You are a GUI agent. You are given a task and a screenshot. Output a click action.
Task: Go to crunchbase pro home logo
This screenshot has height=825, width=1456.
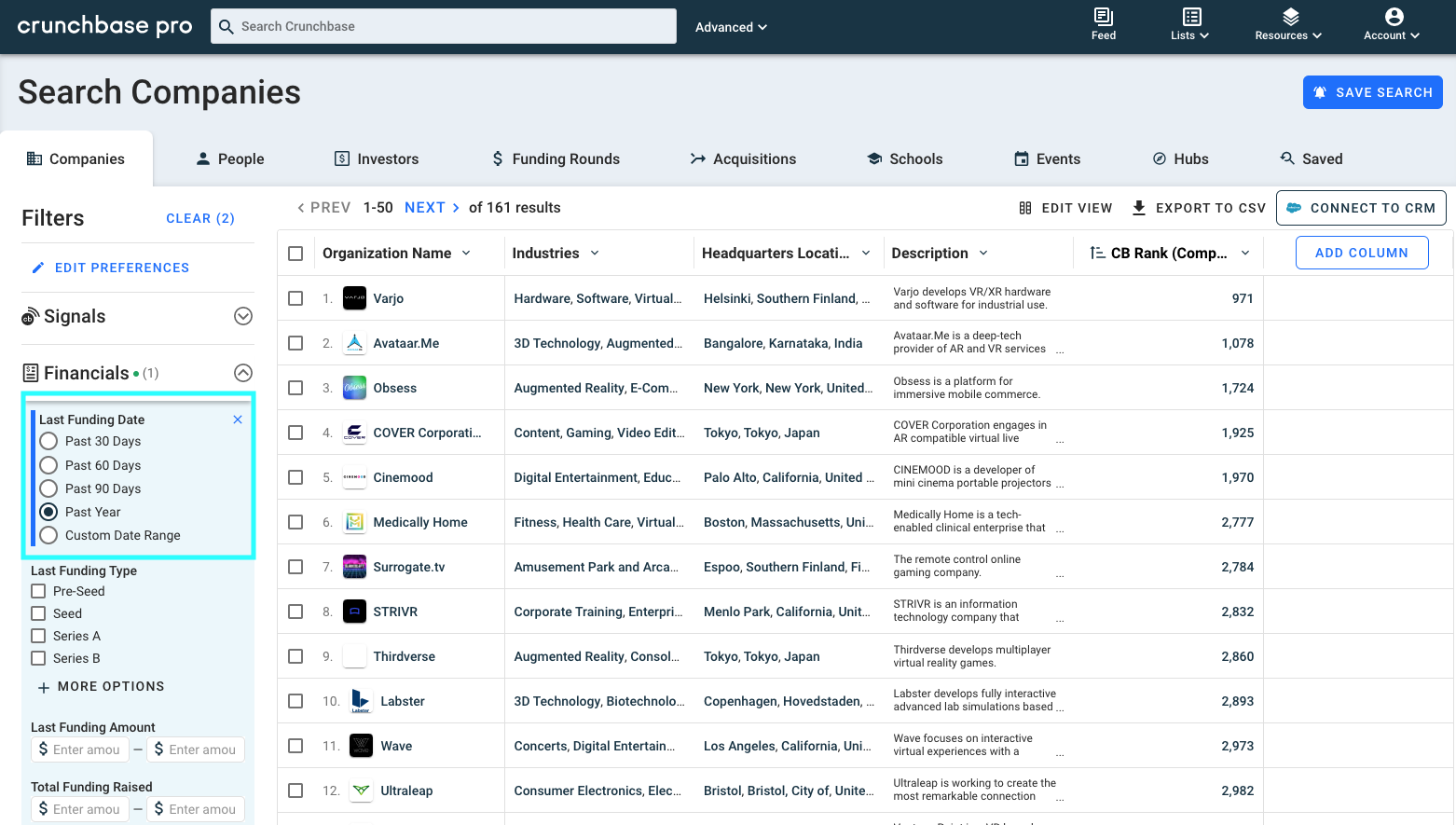[x=104, y=26]
